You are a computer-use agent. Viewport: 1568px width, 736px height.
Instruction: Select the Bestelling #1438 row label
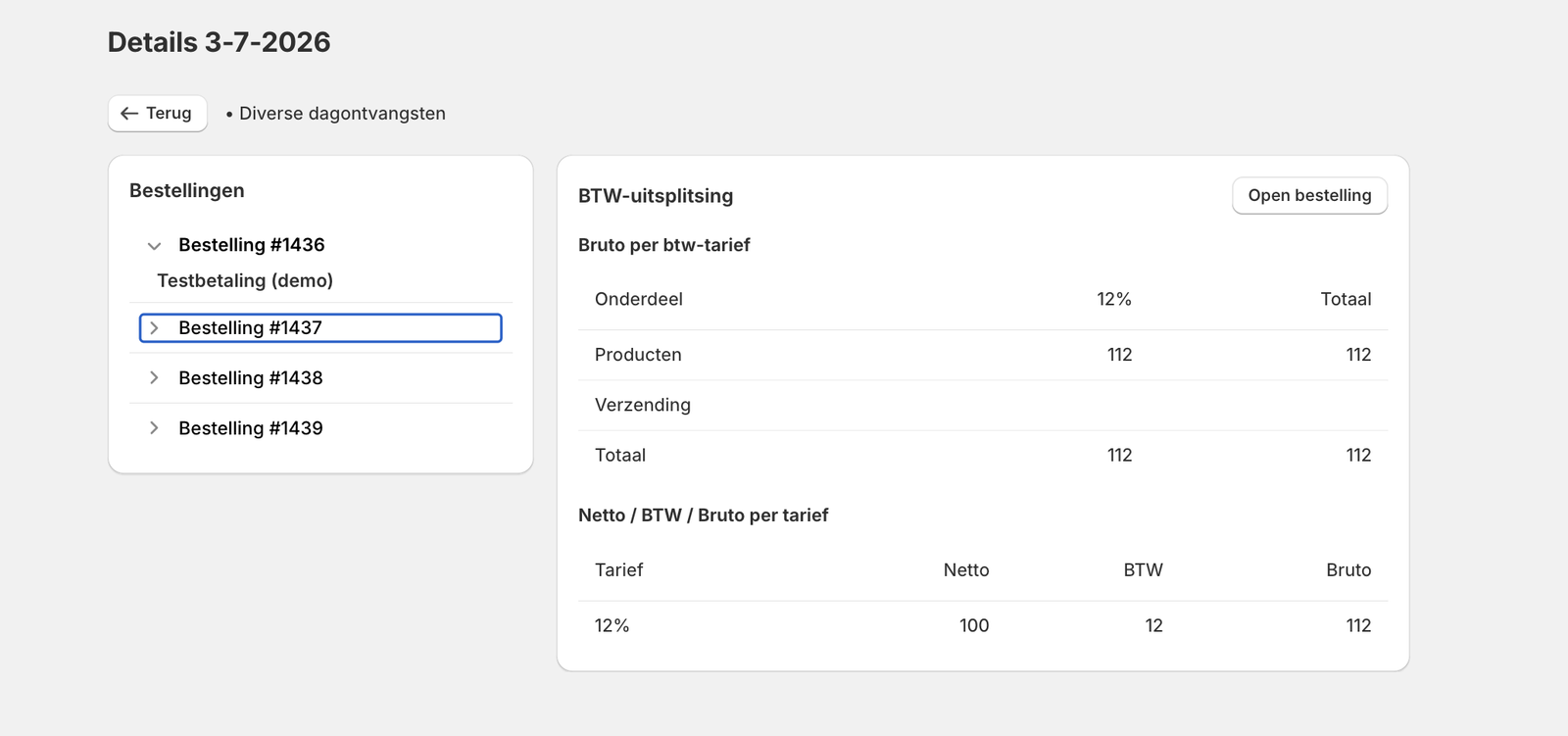pos(250,378)
